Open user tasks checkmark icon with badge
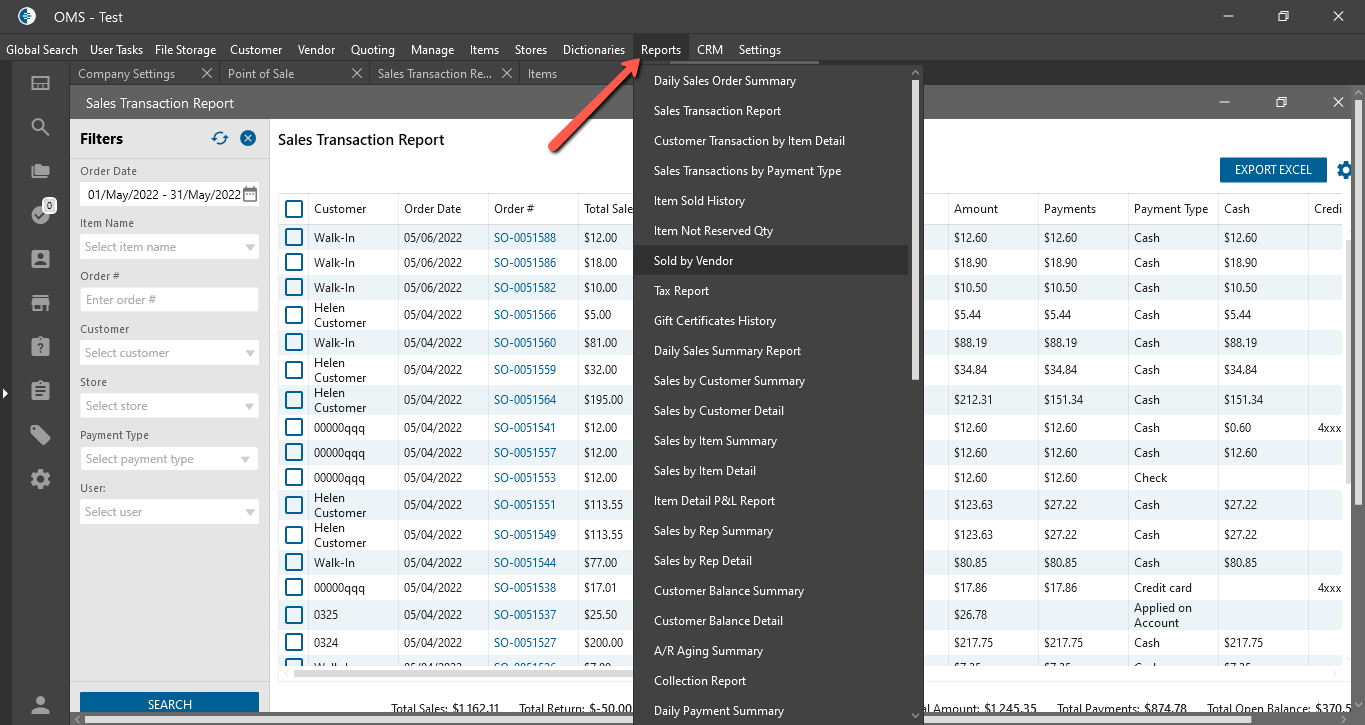Viewport: 1365px width, 725px height. pyautogui.click(x=40, y=215)
